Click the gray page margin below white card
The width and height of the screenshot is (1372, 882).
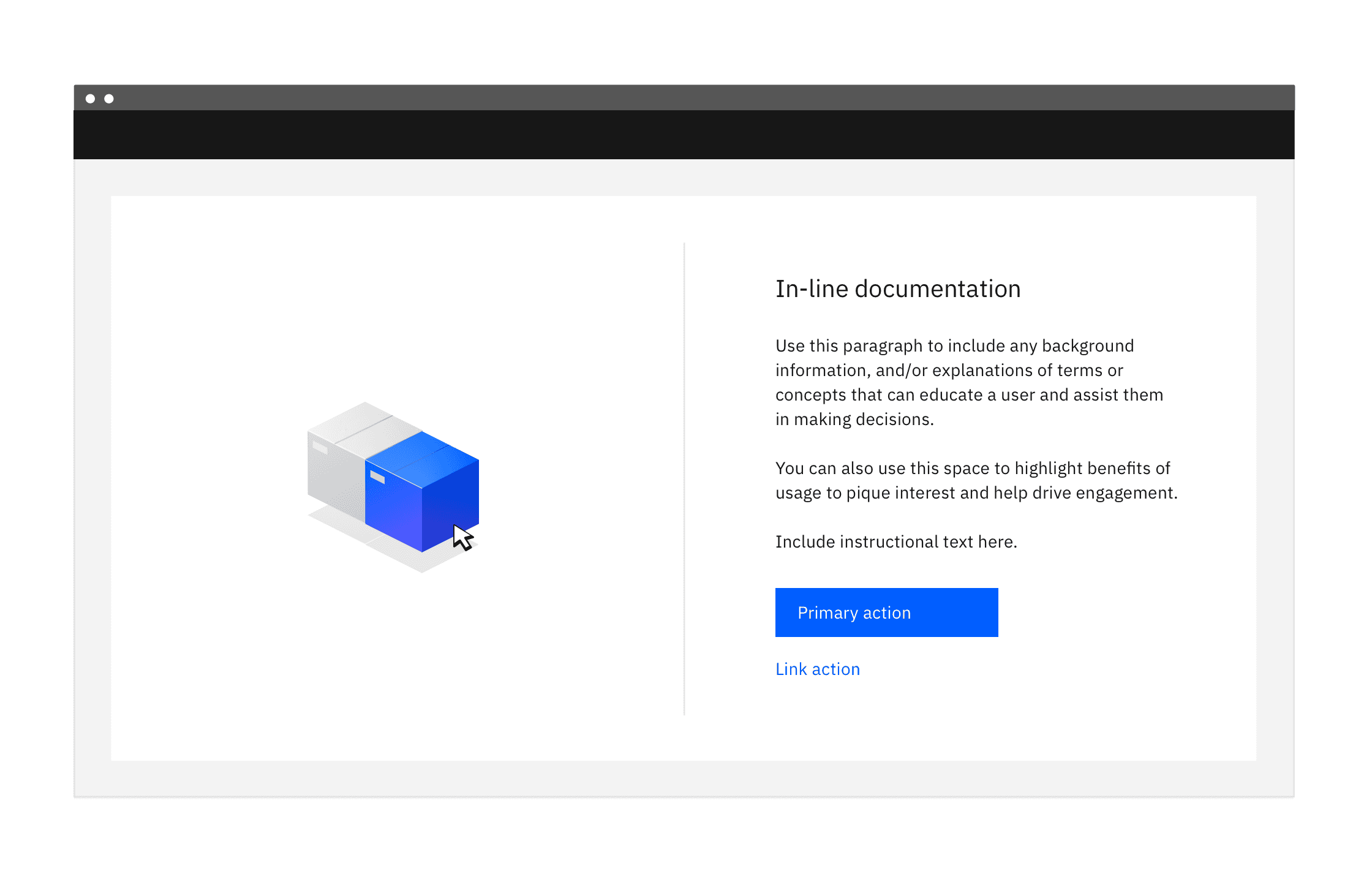pos(684,778)
